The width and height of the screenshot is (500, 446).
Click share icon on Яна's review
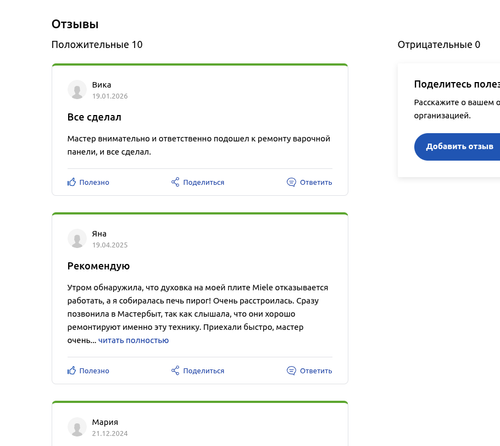point(175,370)
